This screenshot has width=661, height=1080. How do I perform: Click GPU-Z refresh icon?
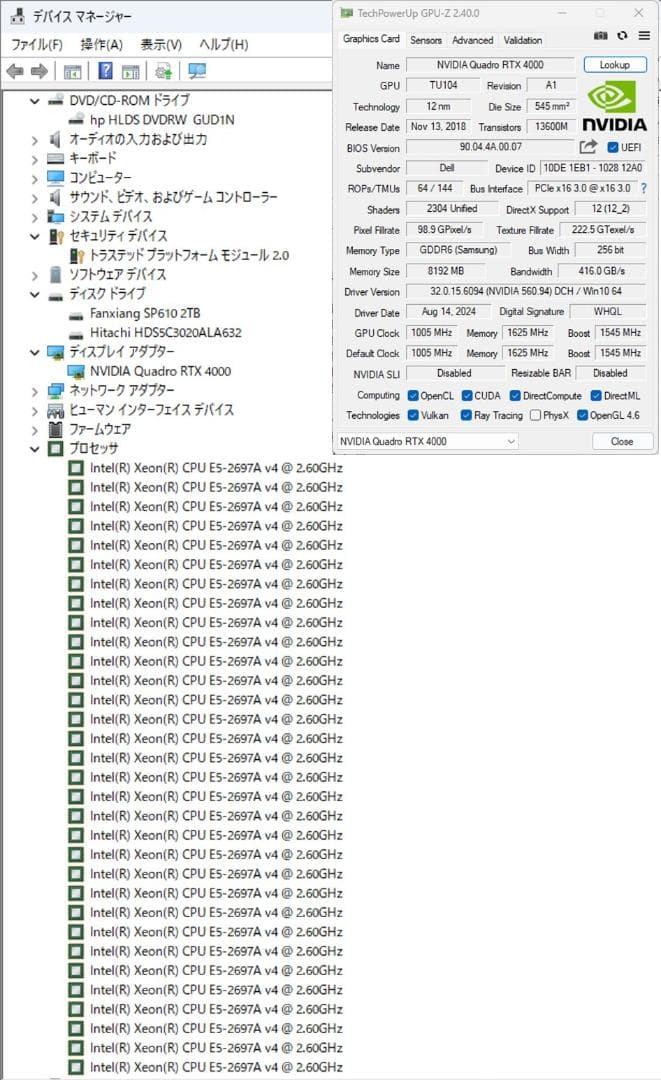[x=622, y=36]
